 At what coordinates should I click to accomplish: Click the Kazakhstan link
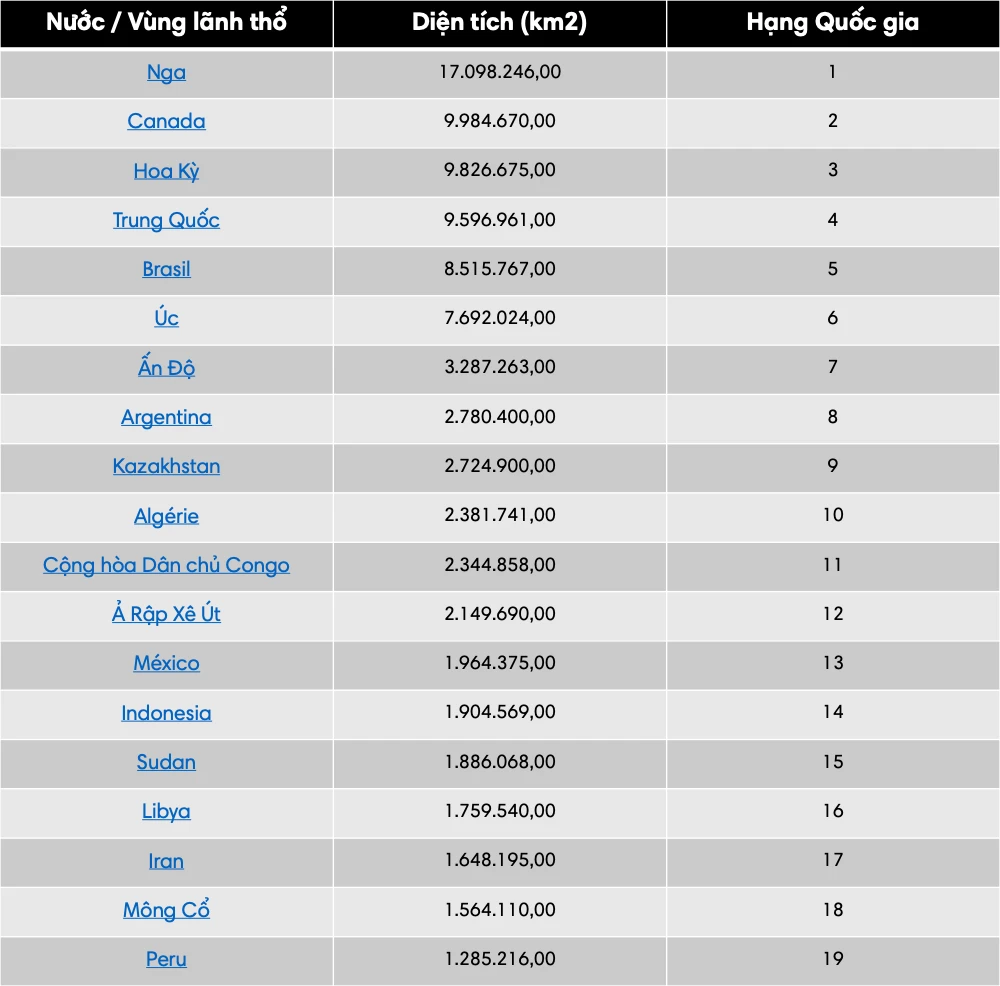(x=166, y=466)
